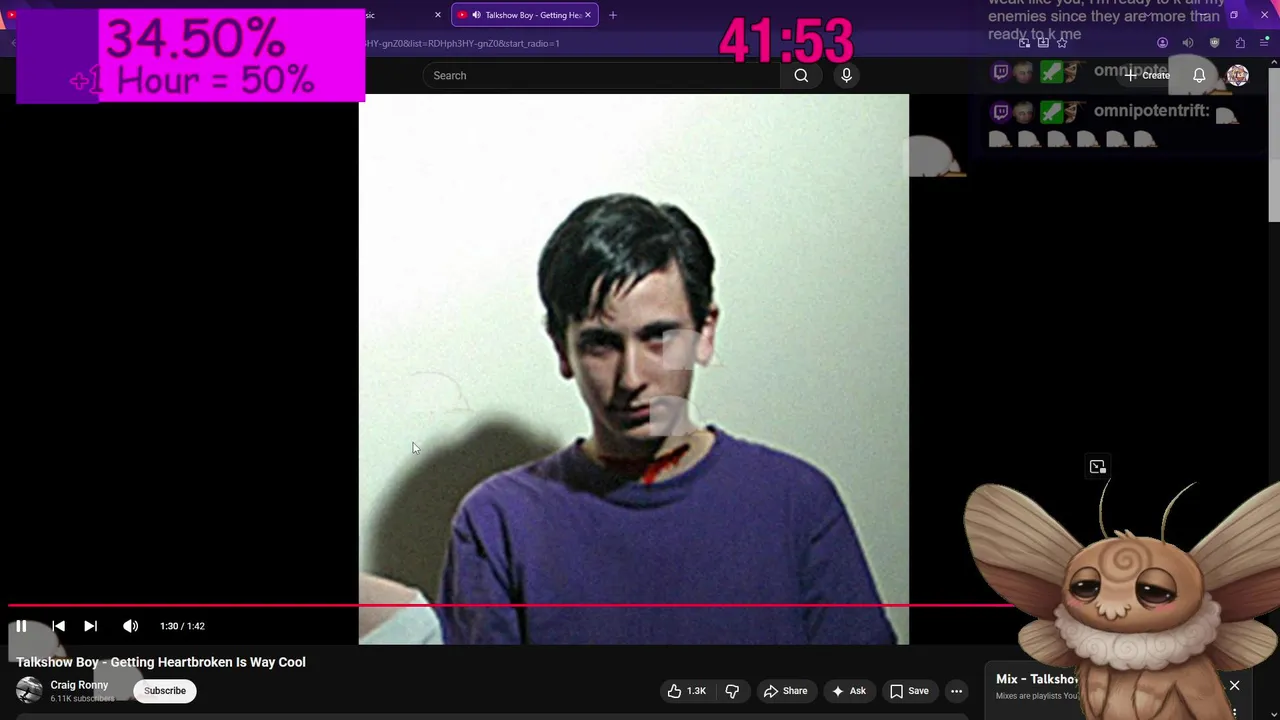Open browser profile account icon
Viewport: 1280px width, 720px height.
coord(1162,43)
